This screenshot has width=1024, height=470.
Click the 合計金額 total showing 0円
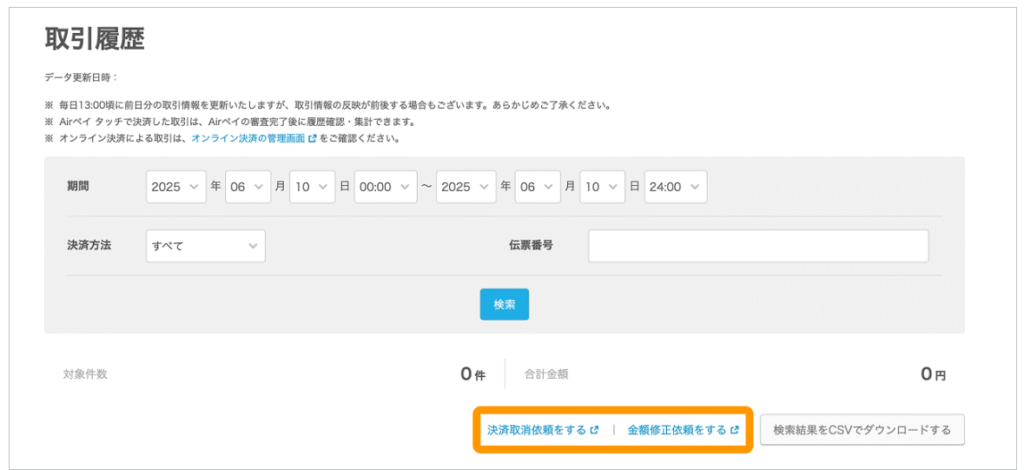coord(932,374)
